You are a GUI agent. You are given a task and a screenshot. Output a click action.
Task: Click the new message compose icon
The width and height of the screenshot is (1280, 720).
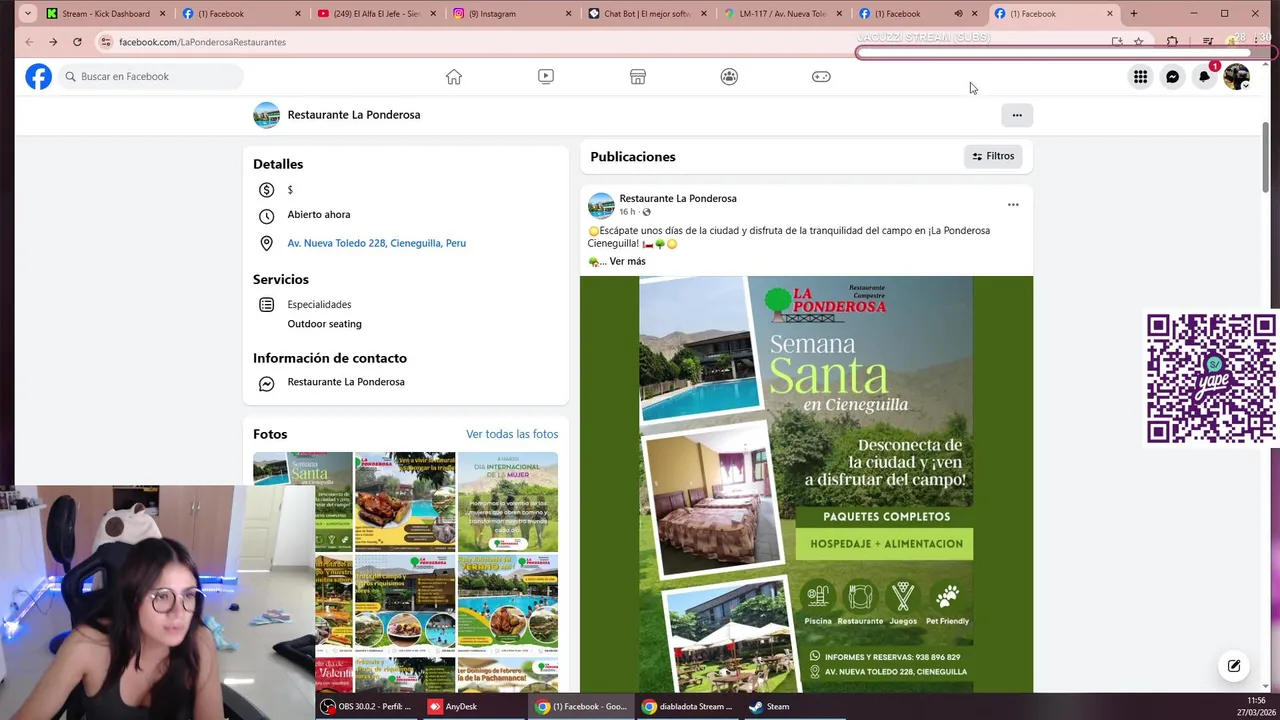(x=1234, y=666)
